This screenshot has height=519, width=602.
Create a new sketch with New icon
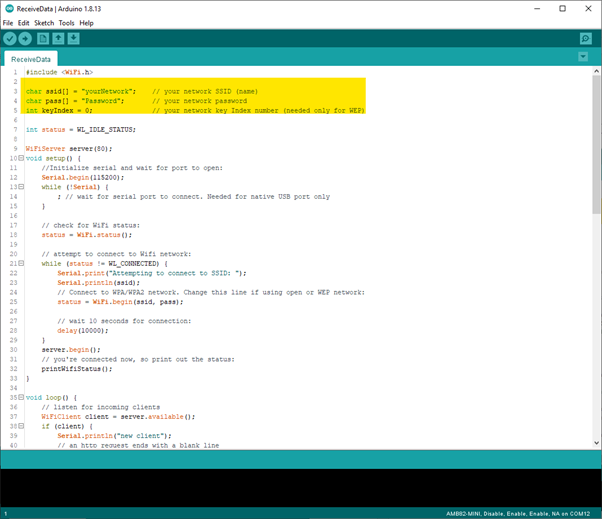pos(43,38)
